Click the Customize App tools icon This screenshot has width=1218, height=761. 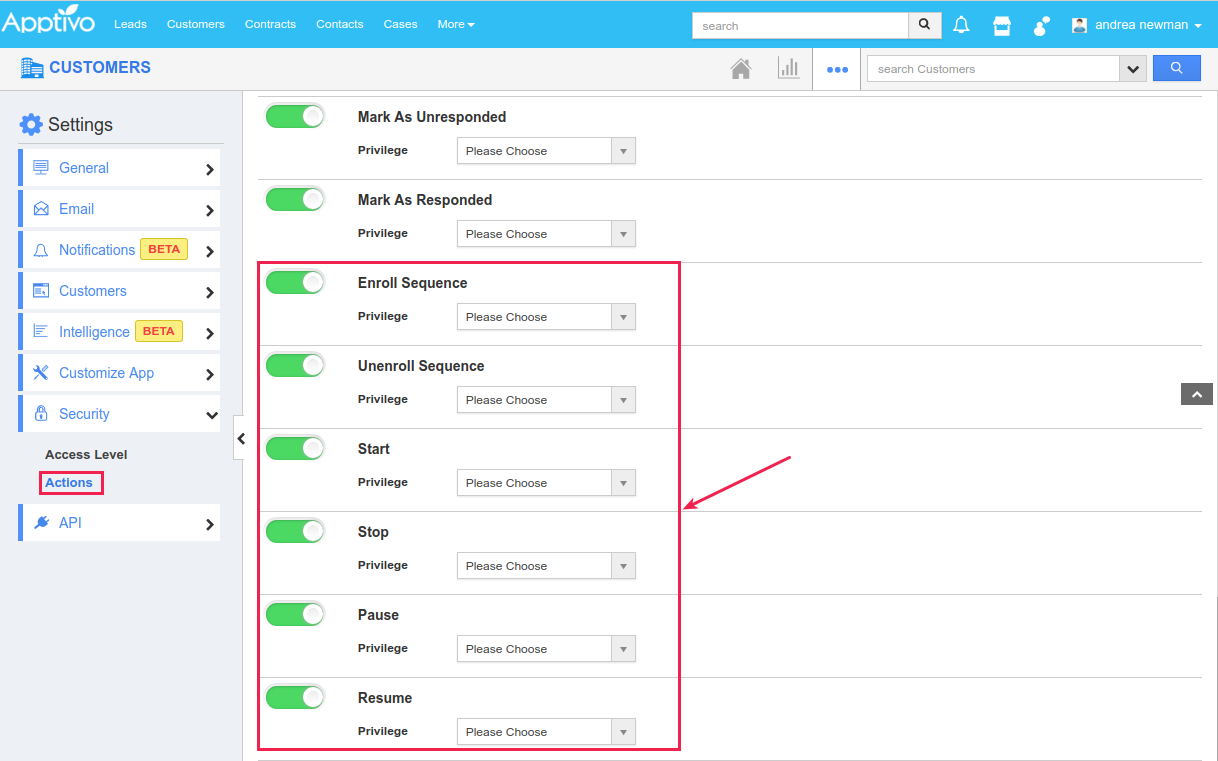click(41, 372)
